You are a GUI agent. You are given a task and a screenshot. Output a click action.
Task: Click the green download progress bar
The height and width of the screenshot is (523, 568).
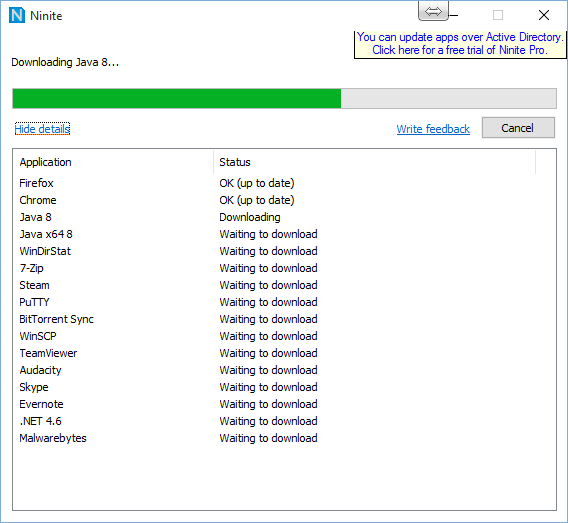click(284, 99)
